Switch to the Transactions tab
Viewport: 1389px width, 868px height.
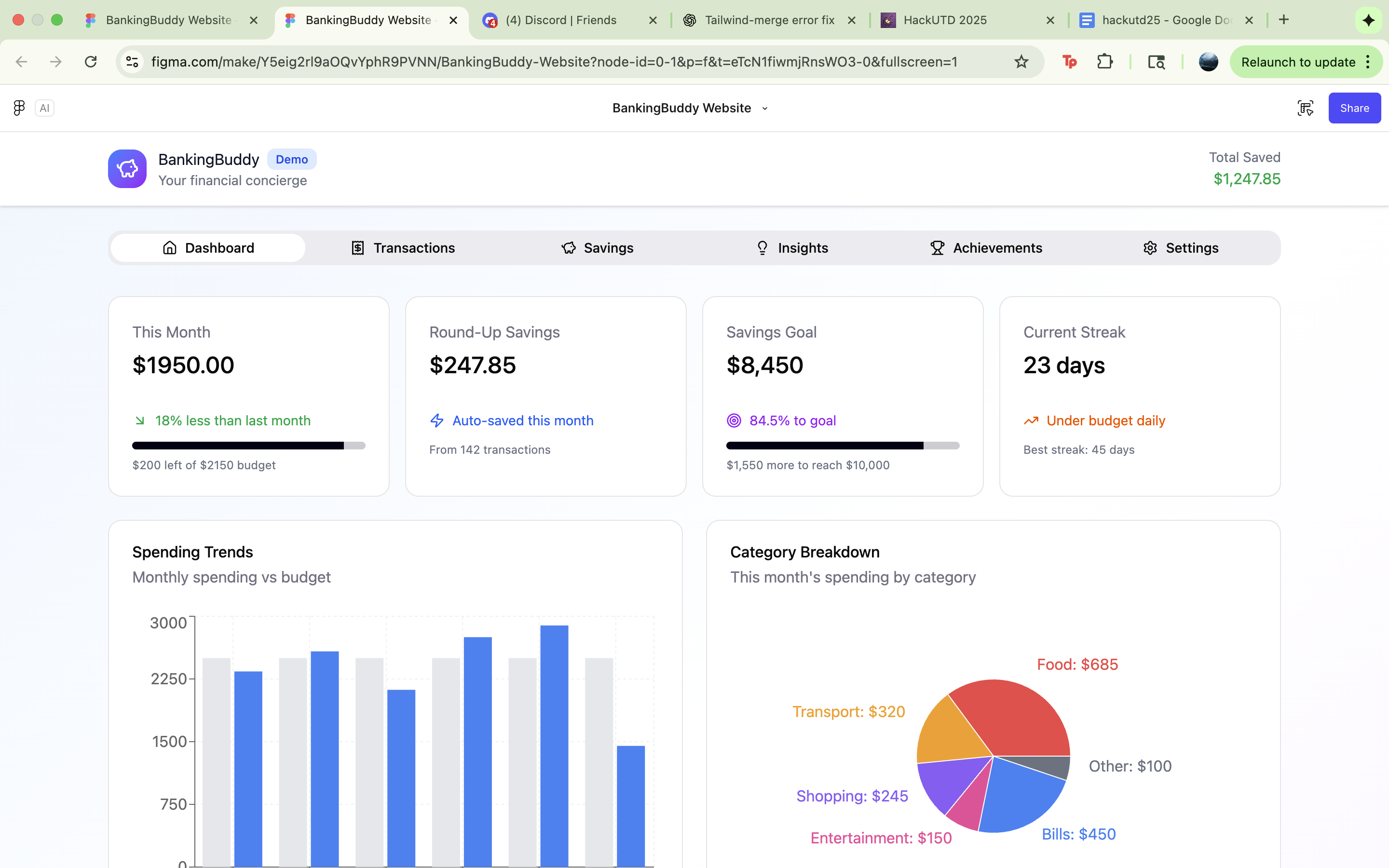point(403,248)
